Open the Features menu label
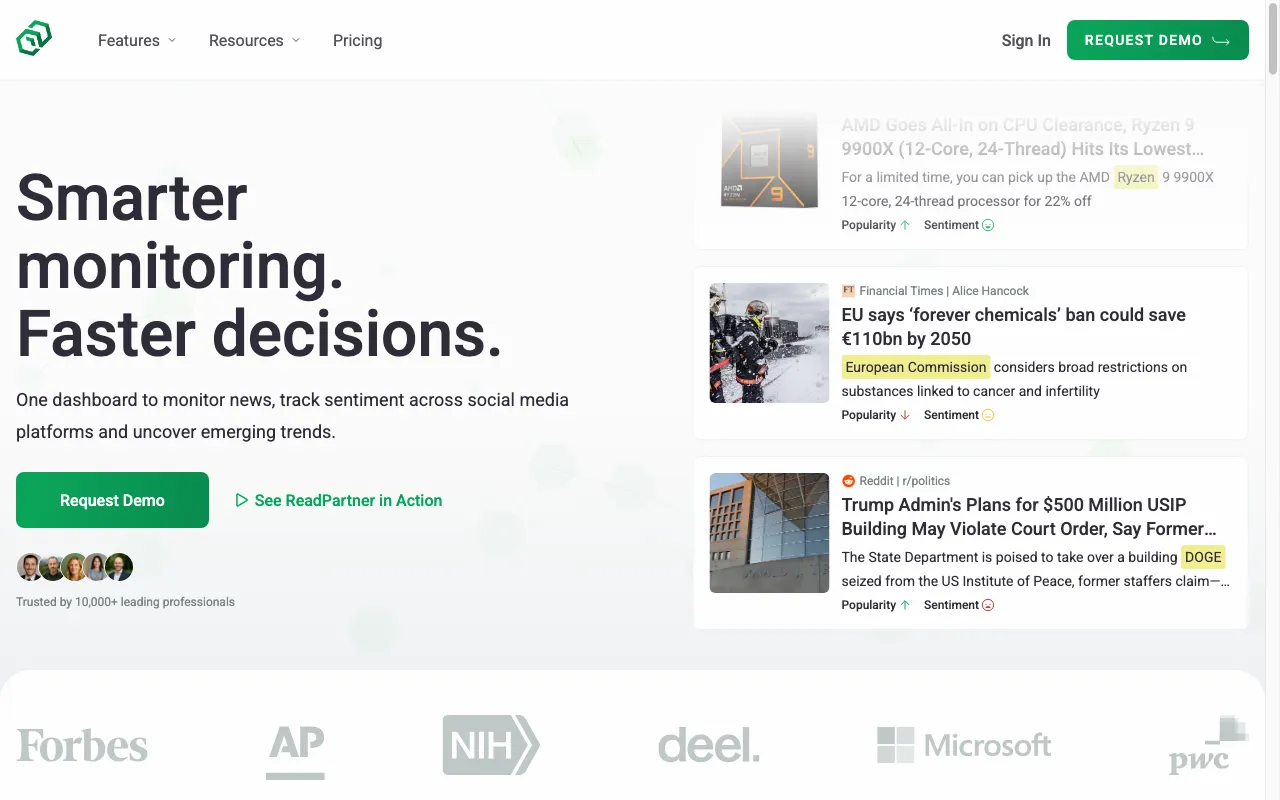Viewport: 1280px width, 800px height. 129,41
